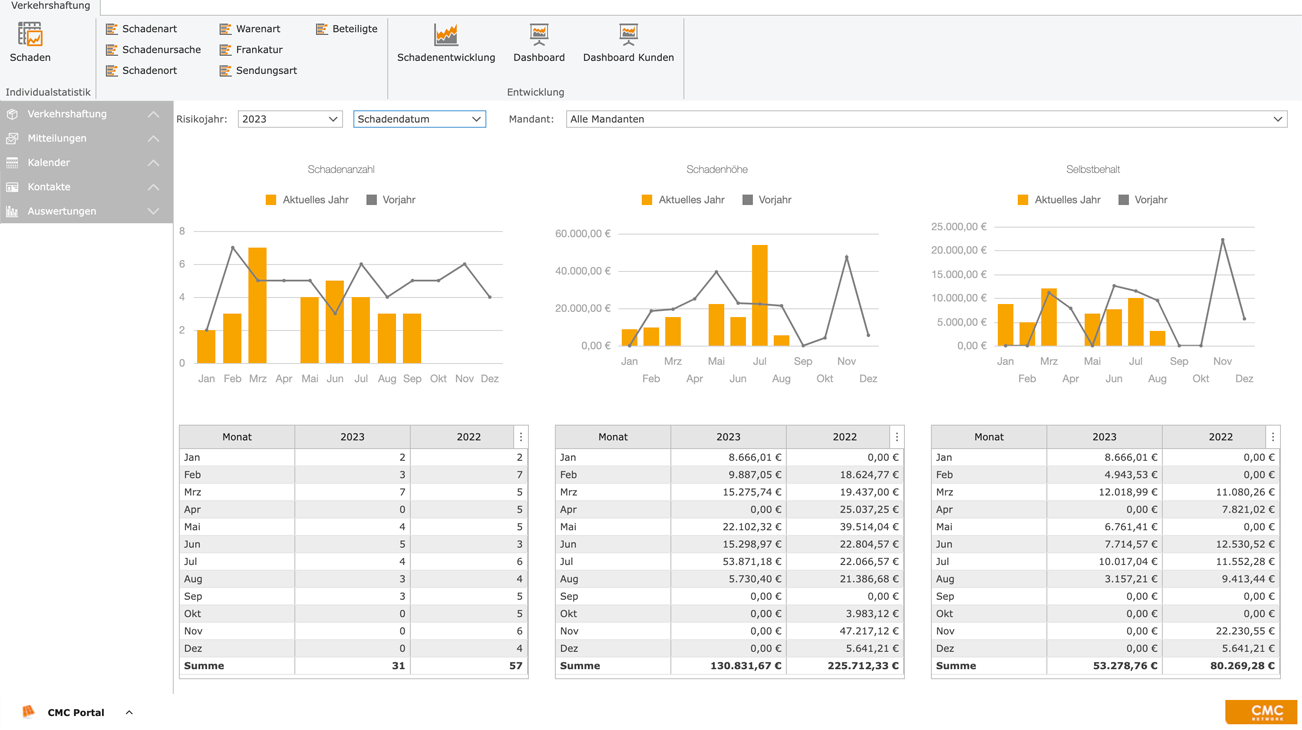Open the Schadenort report icon

[x=112, y=71]
